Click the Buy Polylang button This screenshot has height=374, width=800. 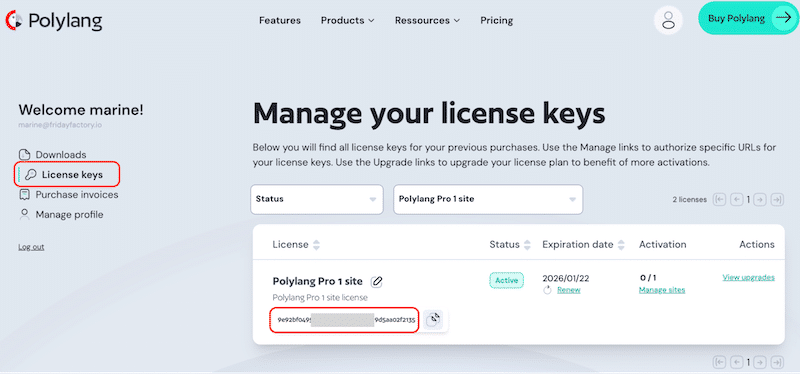(747, 18)
